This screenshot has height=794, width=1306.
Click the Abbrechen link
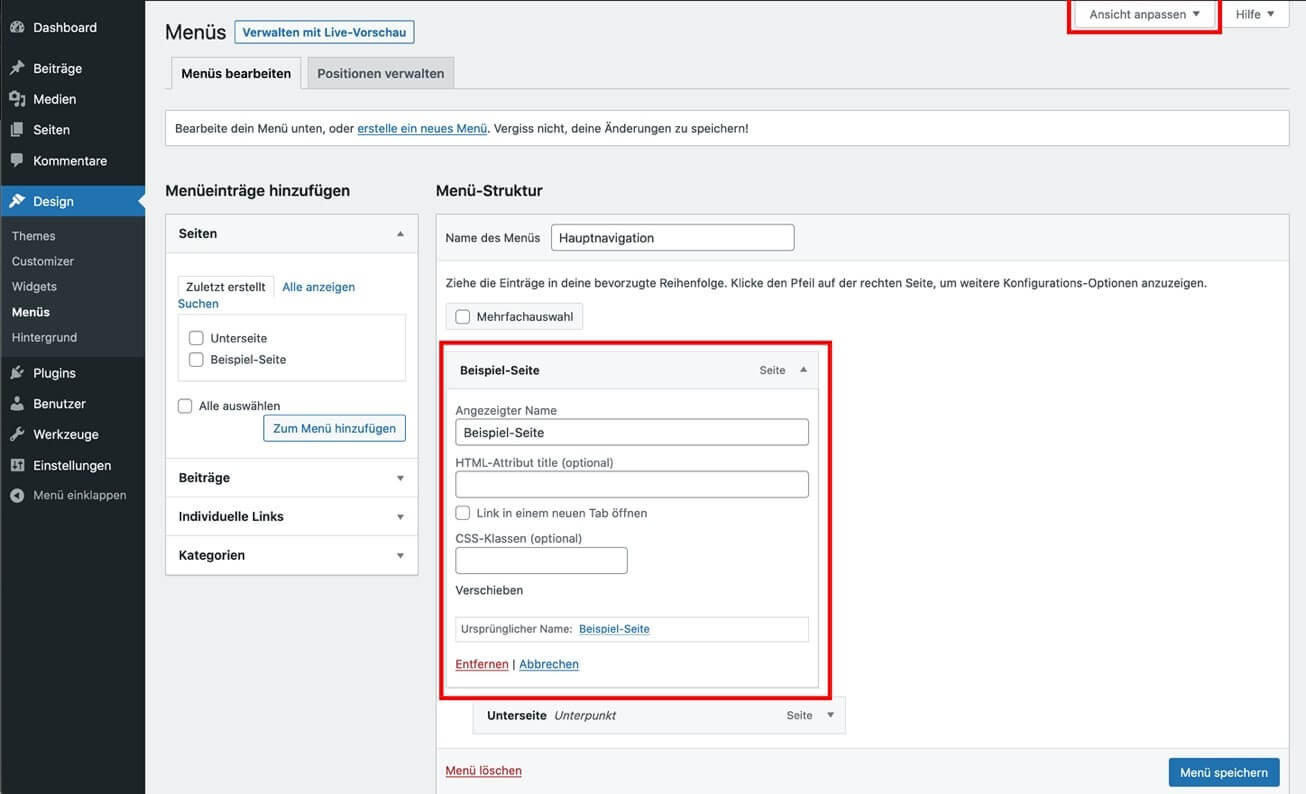point(549,664)
